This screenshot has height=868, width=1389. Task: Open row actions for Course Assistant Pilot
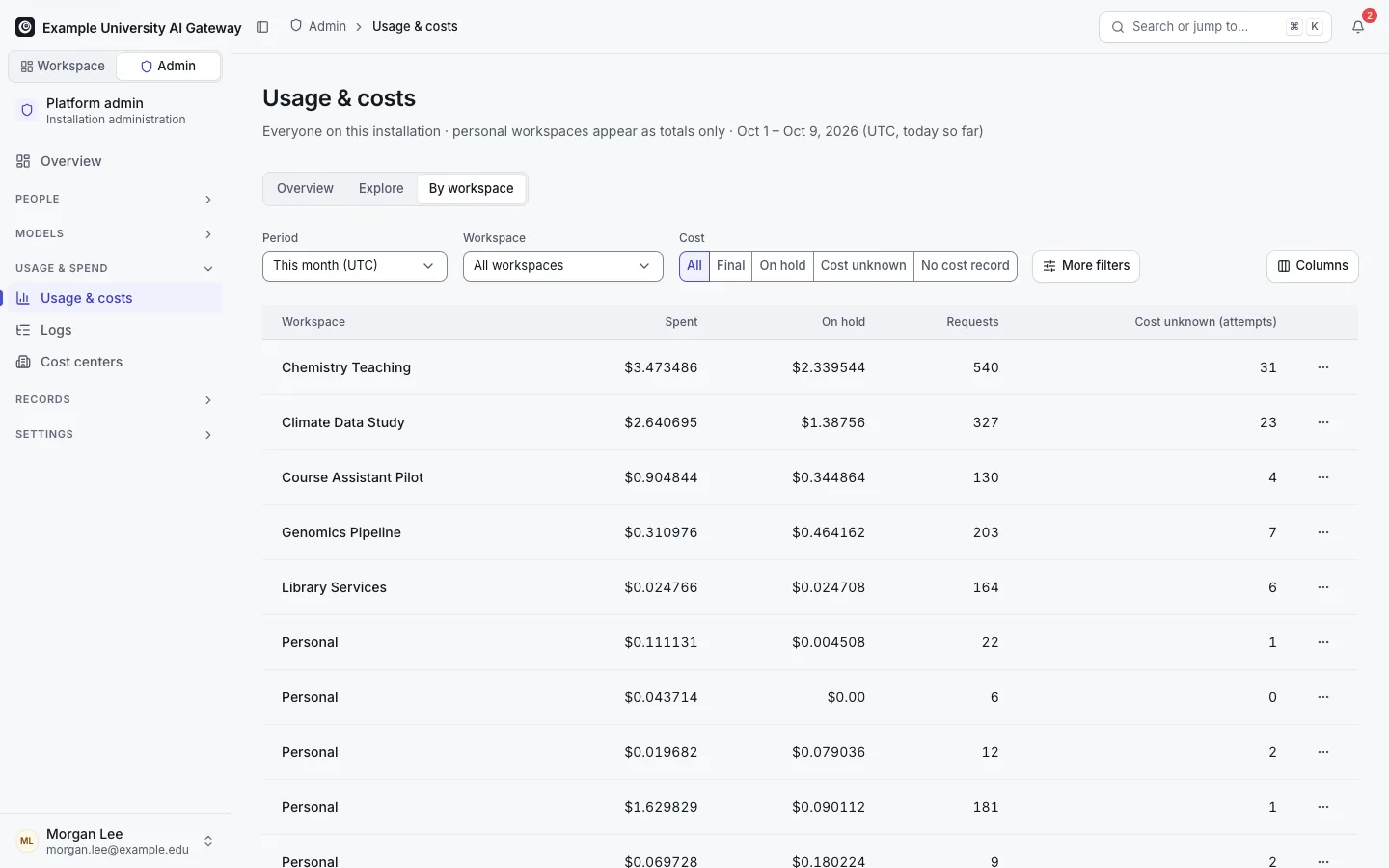pyautogui.click(x=1323, y=477)
